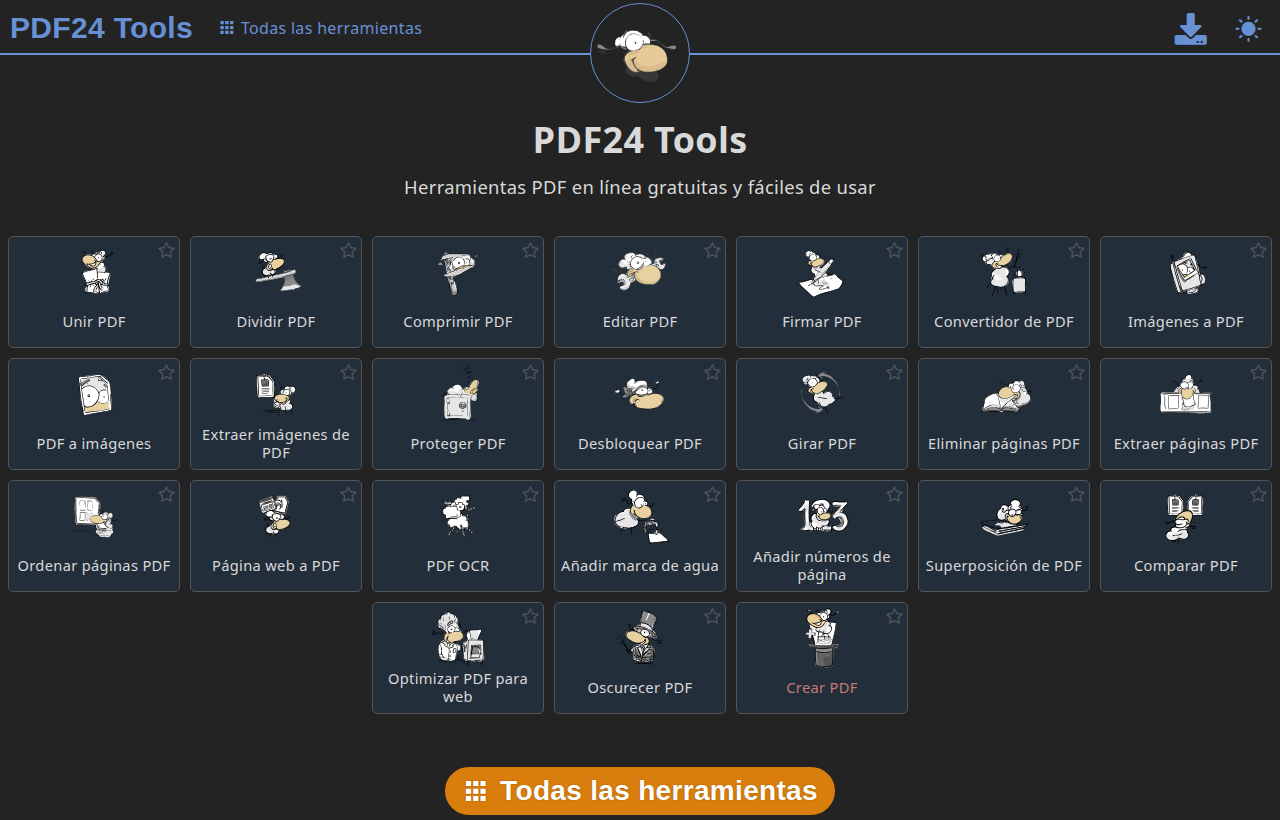Screen dimensions: 1280x820
Task: Star the Firmar PDF tile
Action: 894,250
